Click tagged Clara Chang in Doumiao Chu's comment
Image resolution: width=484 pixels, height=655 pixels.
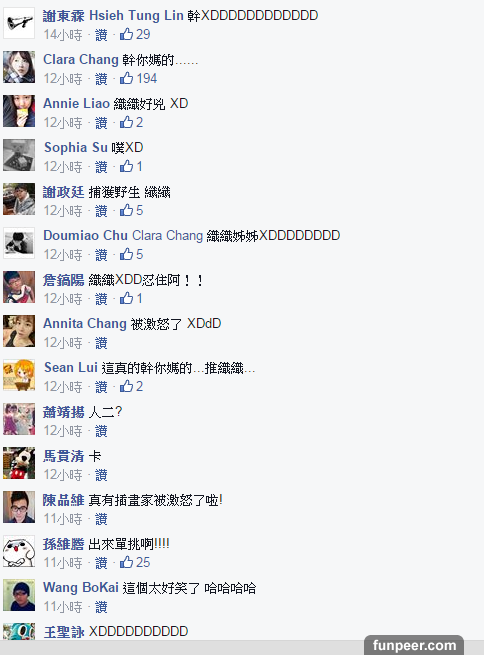[167, 236]
